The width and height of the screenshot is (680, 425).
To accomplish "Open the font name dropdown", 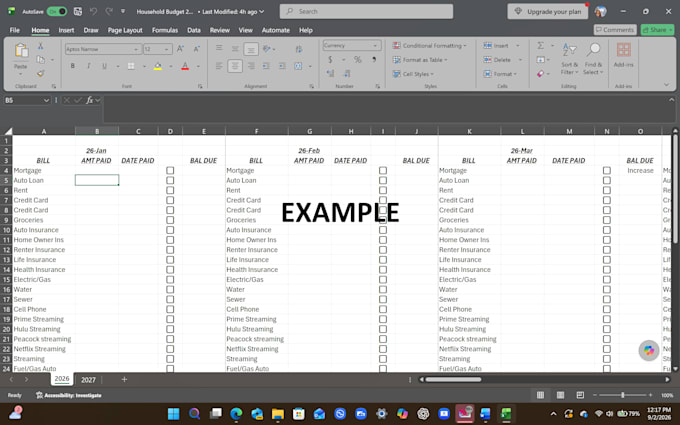I will point(136,49).
